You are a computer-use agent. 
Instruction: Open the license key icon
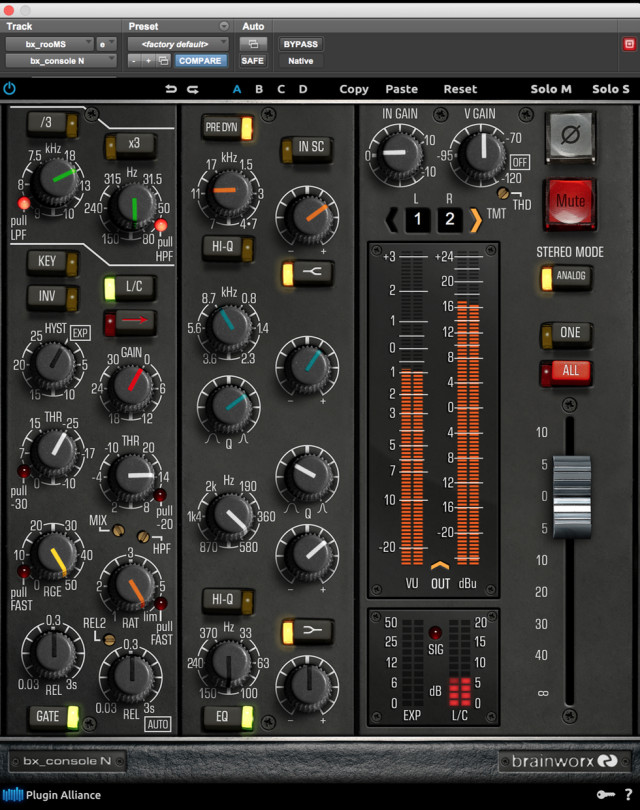click(x=604, y=795)
